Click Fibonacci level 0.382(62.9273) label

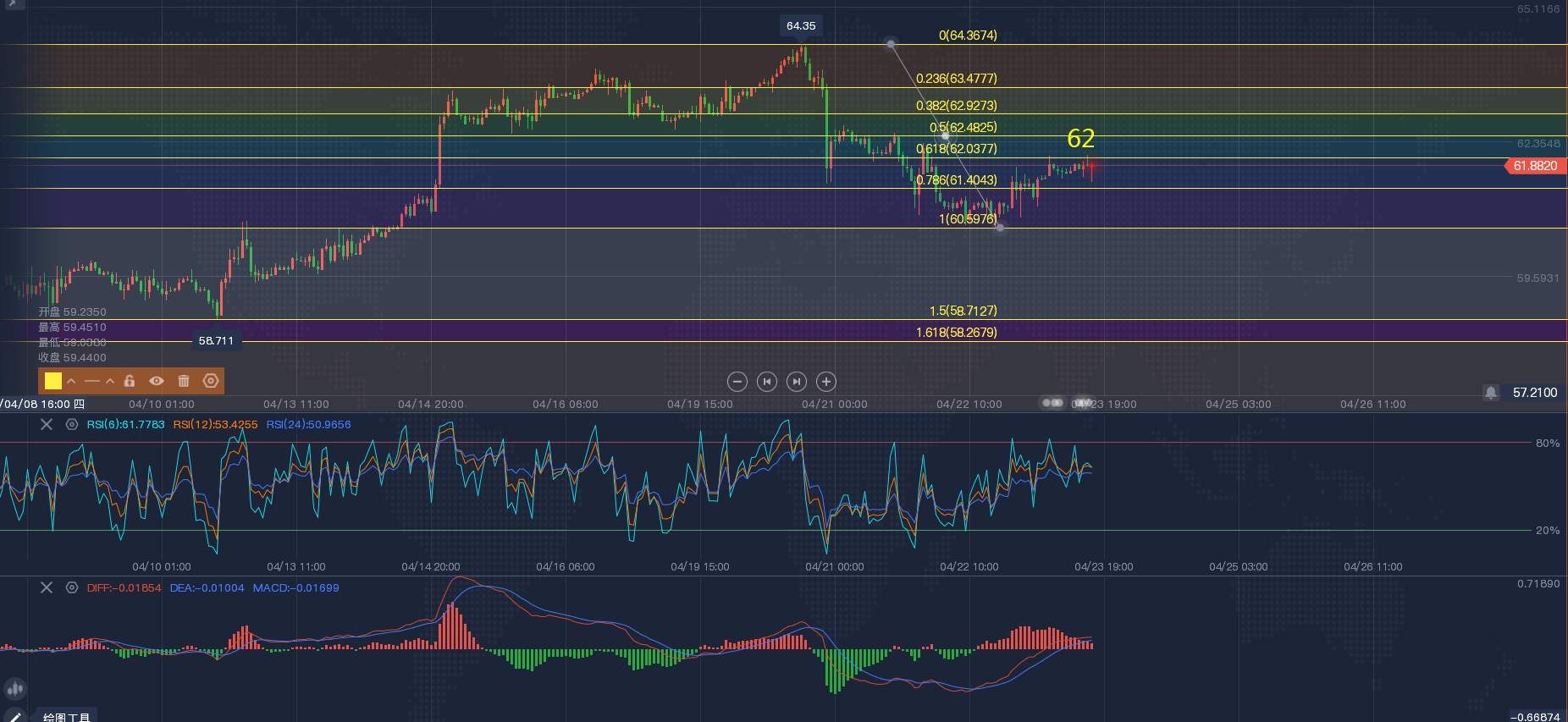click(x=957, y=106)
